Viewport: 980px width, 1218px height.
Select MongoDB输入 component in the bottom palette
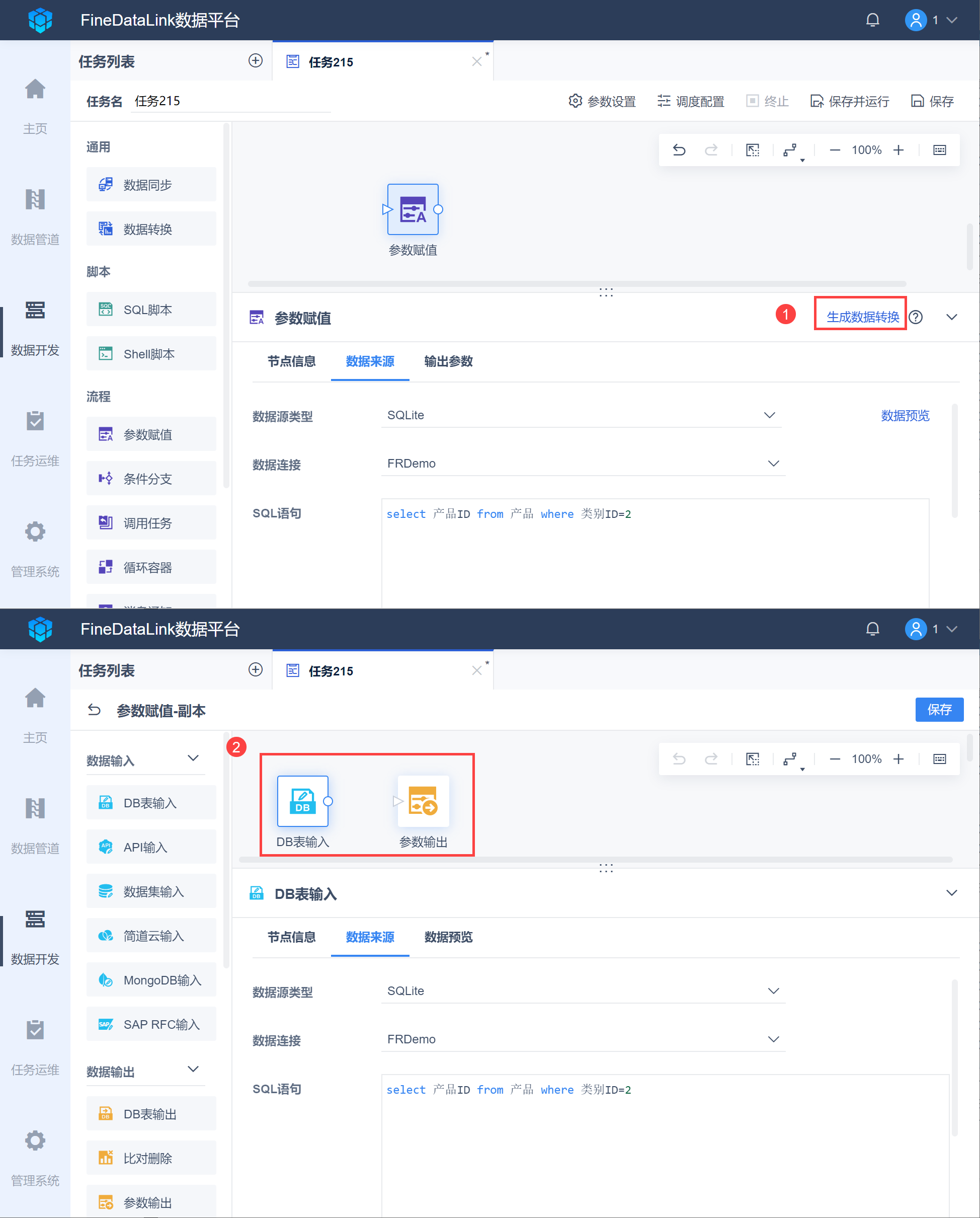click(151, 979)
